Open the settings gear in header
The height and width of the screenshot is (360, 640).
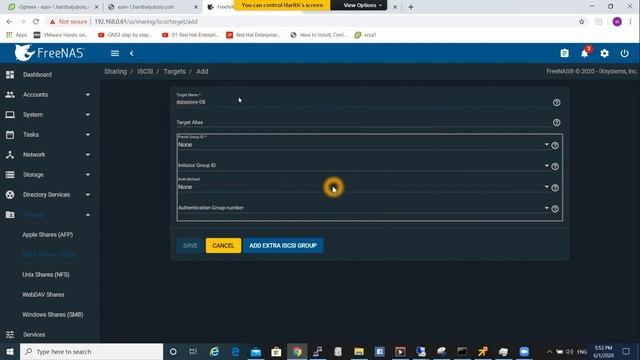(604, 53)
